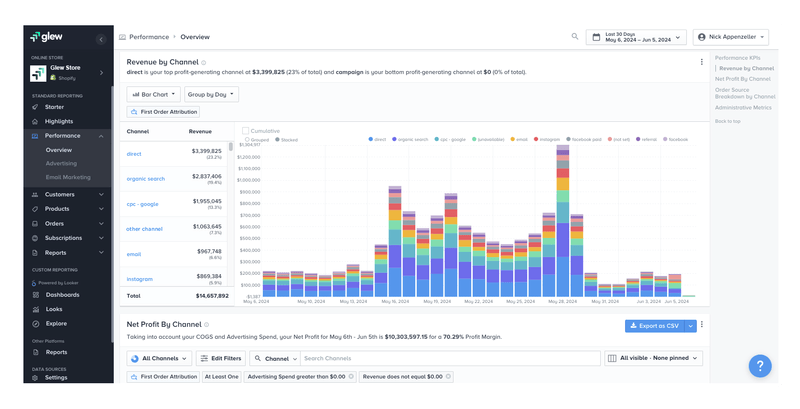Open the Bar Chart type dropdown

(x=154, y=94)
